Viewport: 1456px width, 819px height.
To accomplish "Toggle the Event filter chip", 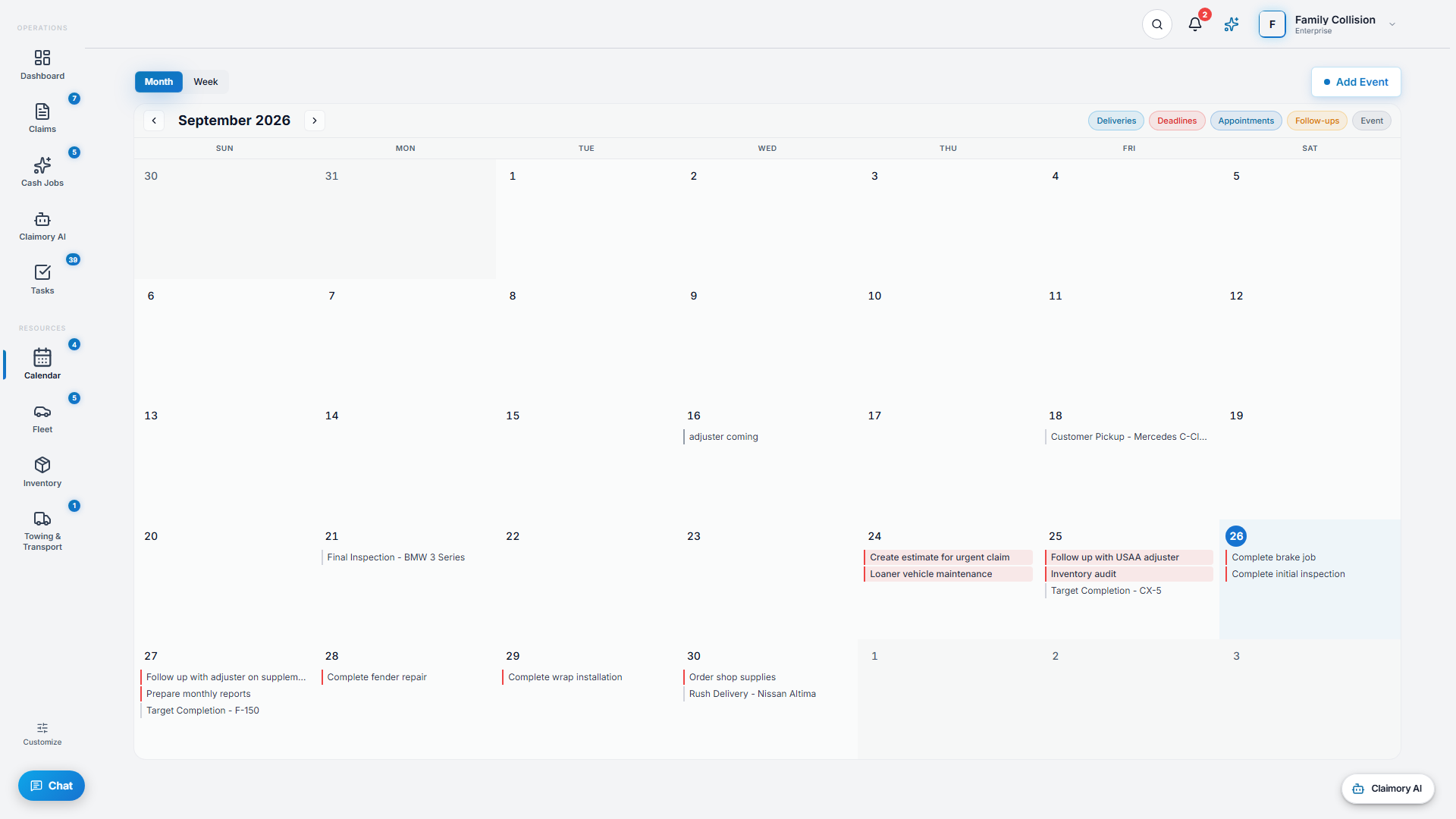I will pyautogui.click(x=1372, y=121).
